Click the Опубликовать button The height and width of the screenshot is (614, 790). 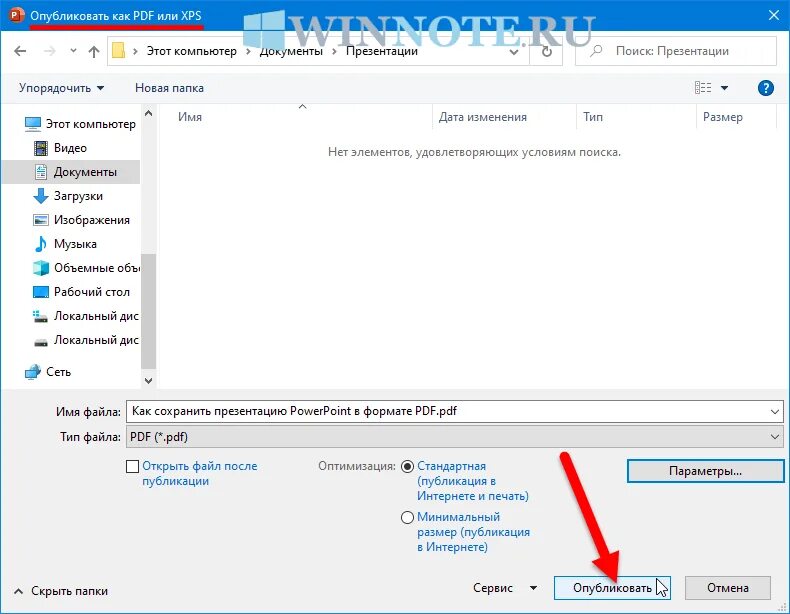click(x=612, y=588)
